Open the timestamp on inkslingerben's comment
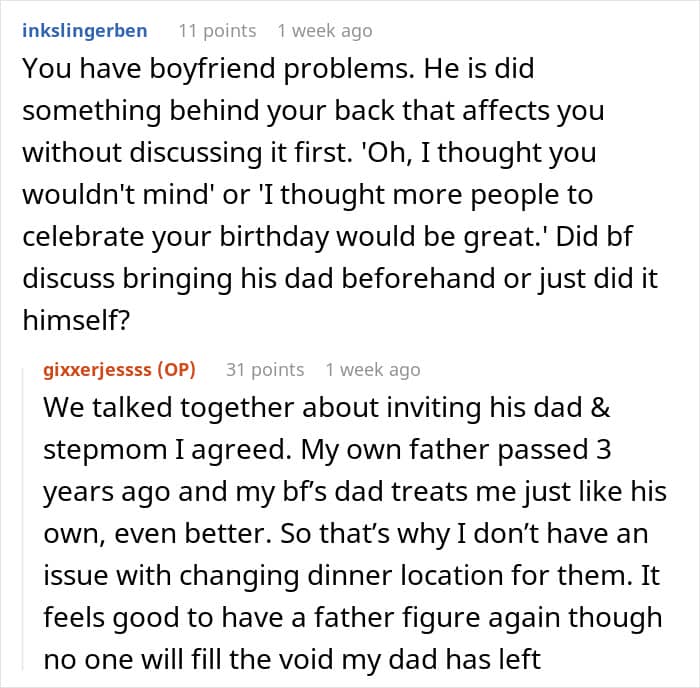The height and width of the screenshot is (688, 700). 325,30
